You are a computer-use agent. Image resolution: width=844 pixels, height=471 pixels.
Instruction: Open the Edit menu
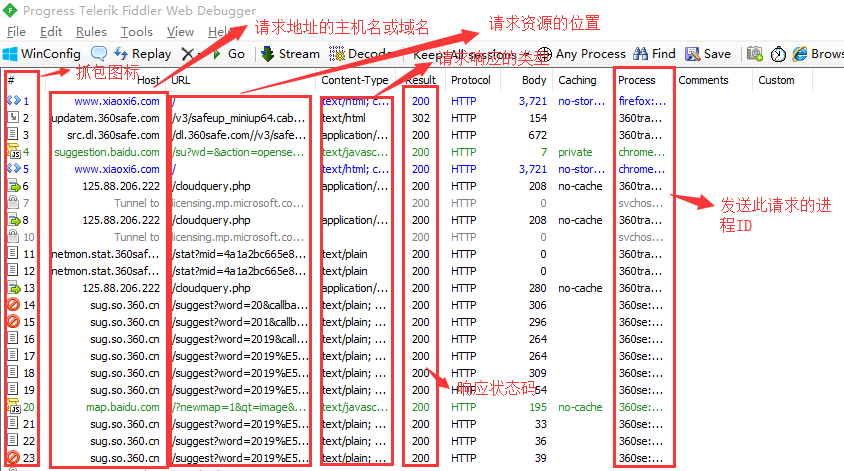coord(51,32)
